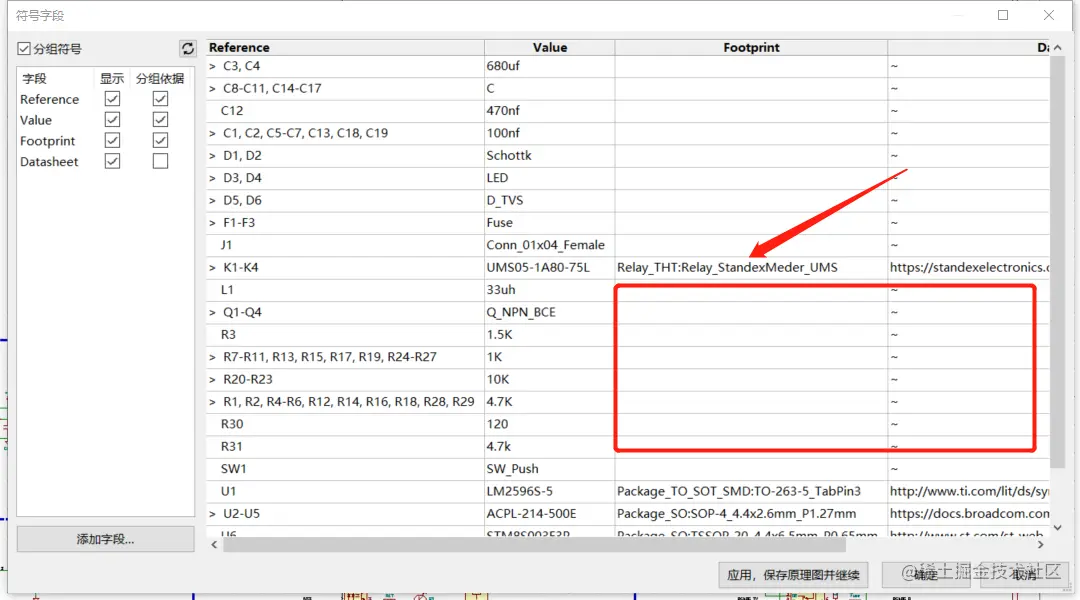Image resolution: width=1080 pixels, height=600 pixels.
Task: Toggle show checkbox for Footprint field
Action: pyautogui.click(x=112, y=141)
